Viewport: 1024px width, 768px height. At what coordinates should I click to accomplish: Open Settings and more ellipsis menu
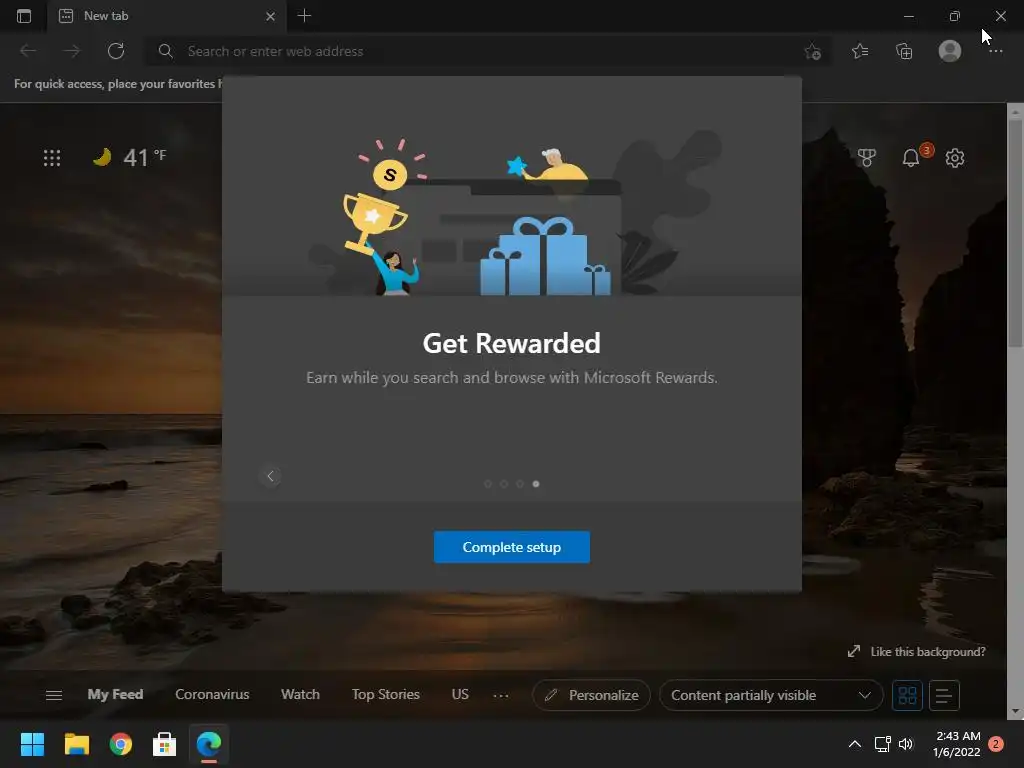point(995,51)
